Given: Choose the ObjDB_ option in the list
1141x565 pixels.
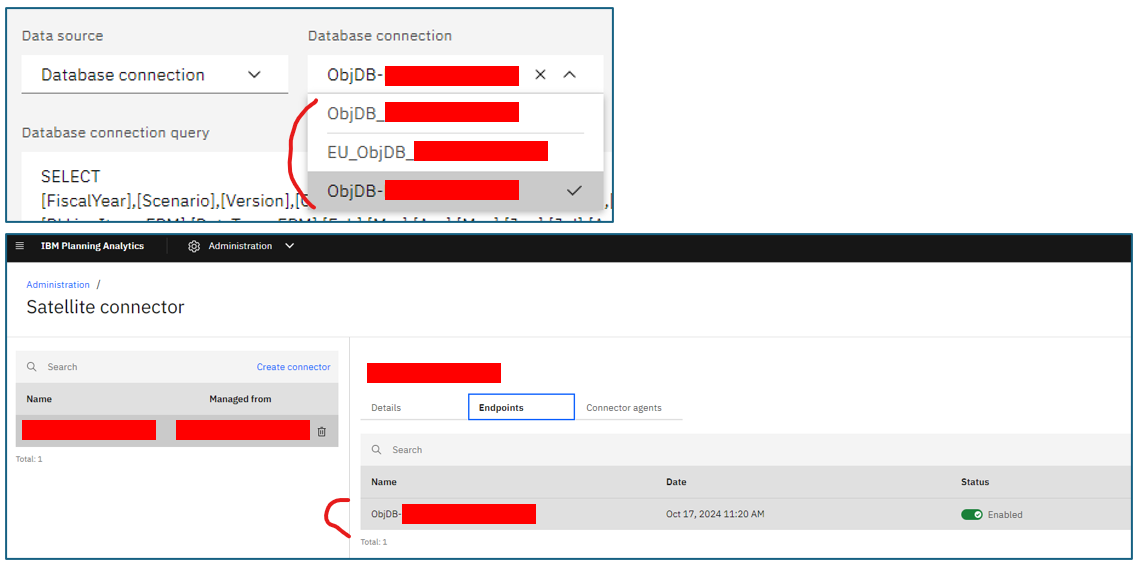Looking at the screenshot, I should (456, 113).
